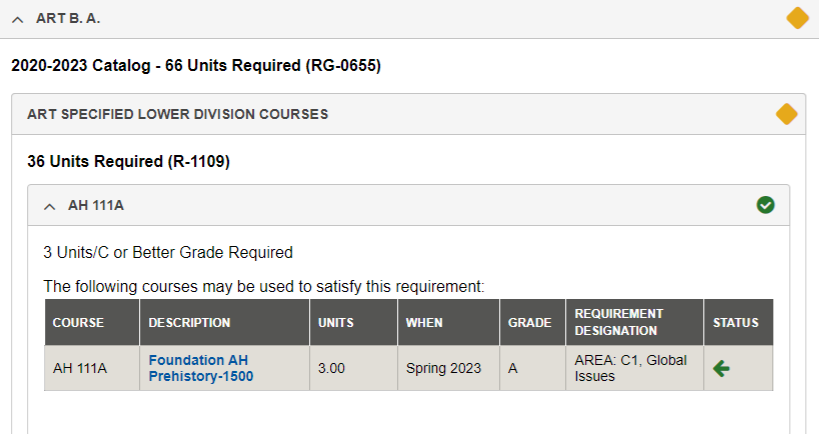Click the AH 111A green checkmark icon
819x434 pixels.
tap(766, 205)
